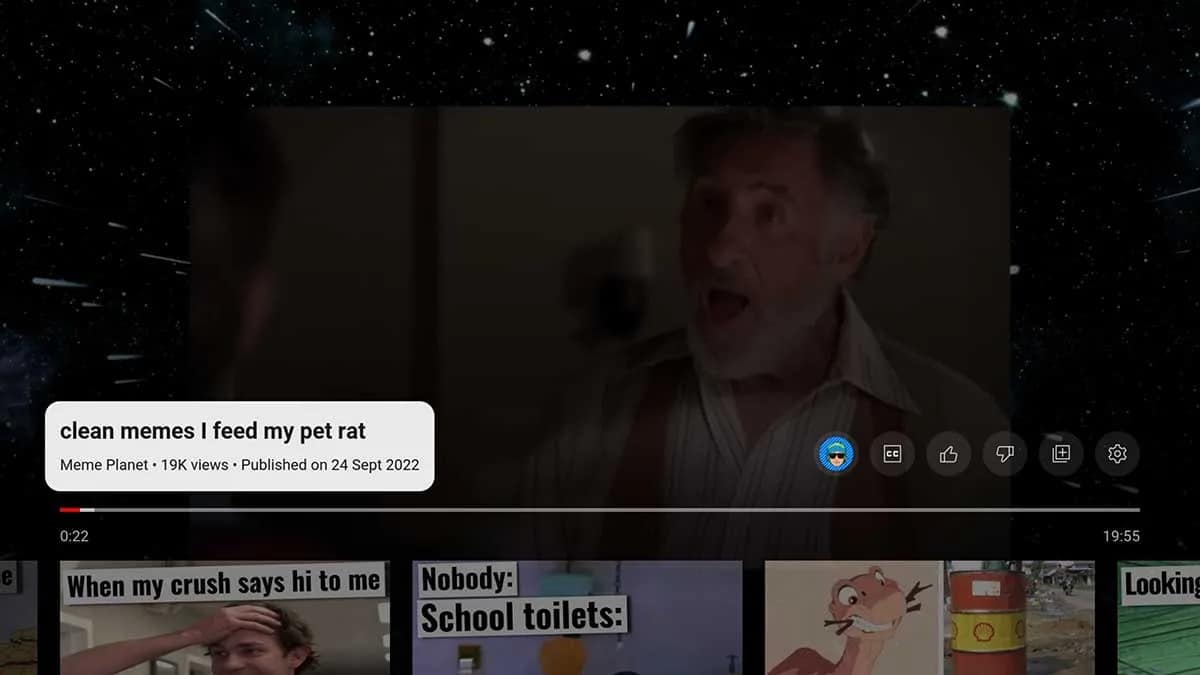Open the settings gear icon
This screenshot has width=1200, height=675.
(1117, 454)
